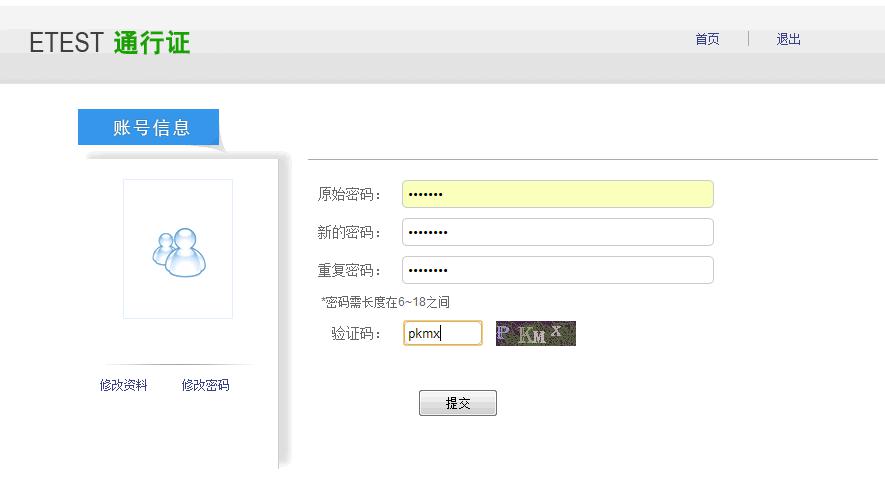
Task: Click the 验证码 field label
Action: pos(356,333)
